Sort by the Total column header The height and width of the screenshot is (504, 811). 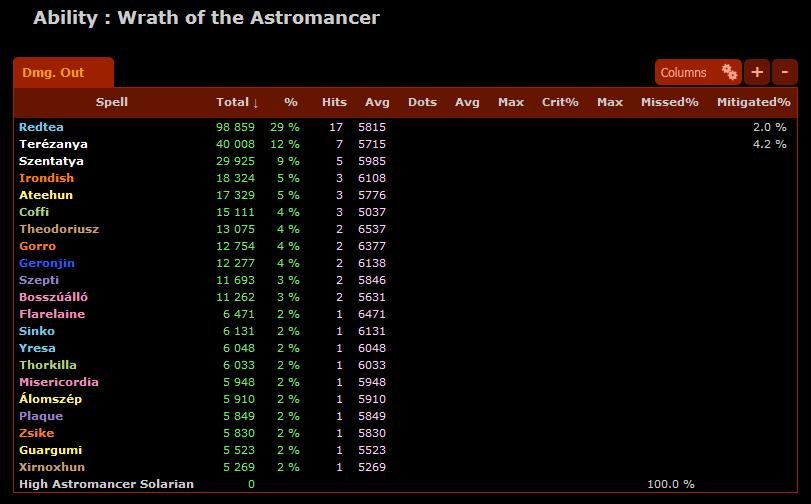click(237, 102)
